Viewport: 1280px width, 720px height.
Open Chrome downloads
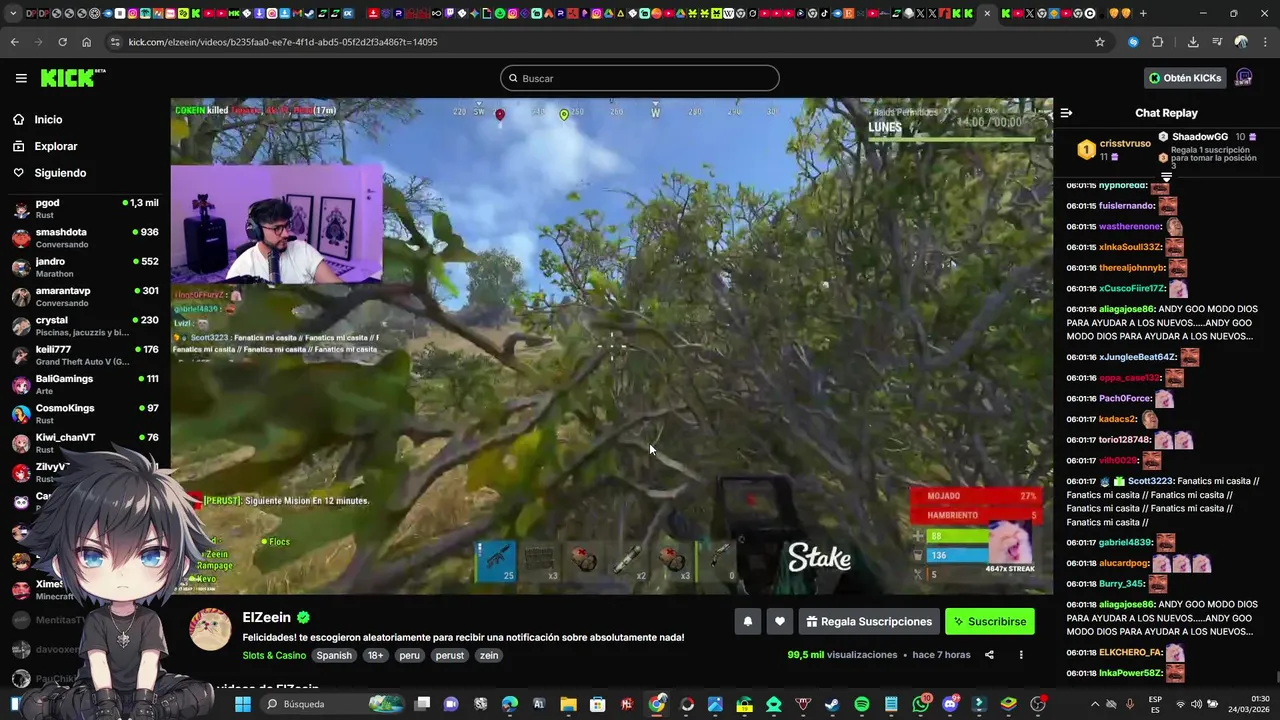(x=1193, y=42)
